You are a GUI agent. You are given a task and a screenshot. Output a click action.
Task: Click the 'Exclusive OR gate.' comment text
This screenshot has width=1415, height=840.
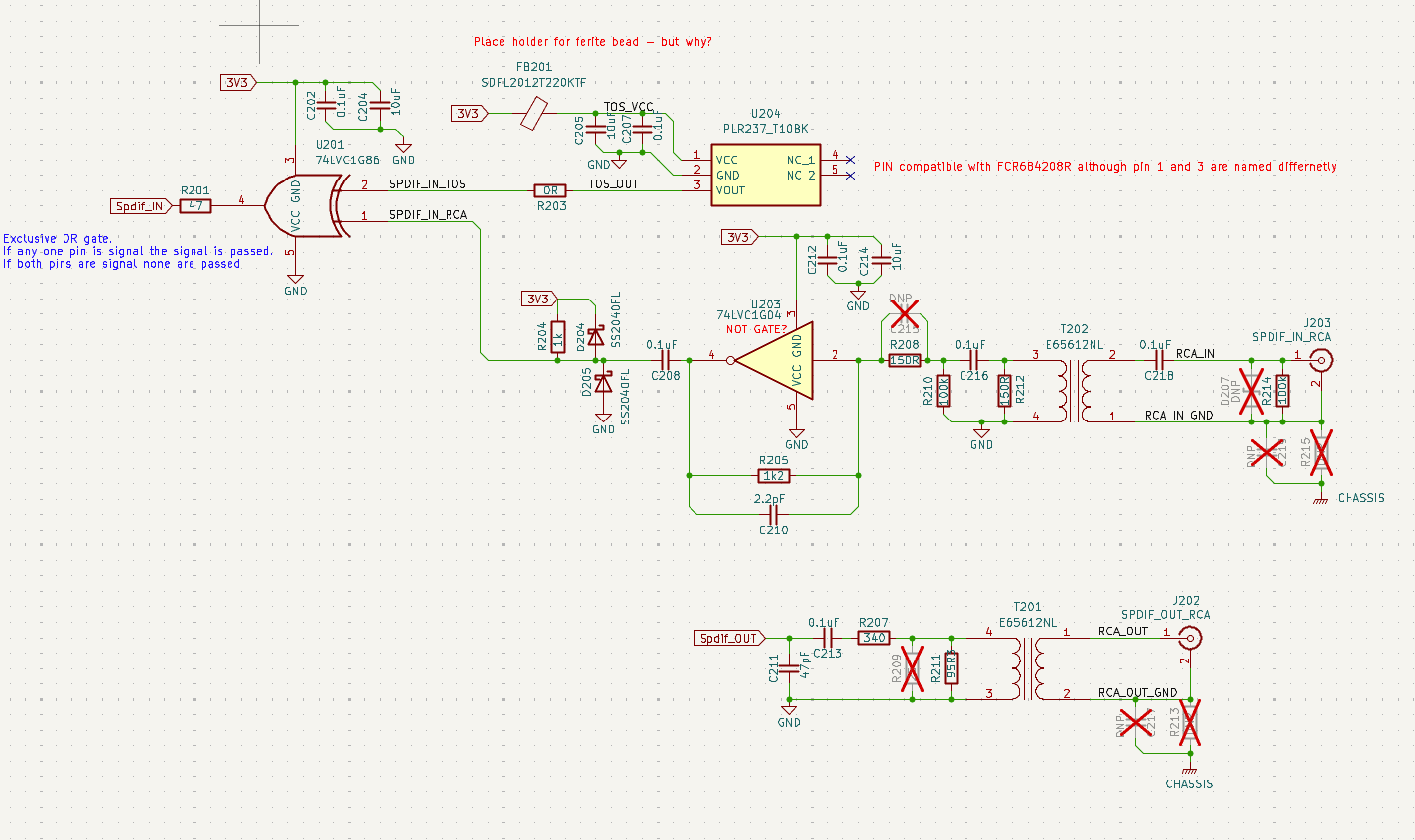point(58,239)
